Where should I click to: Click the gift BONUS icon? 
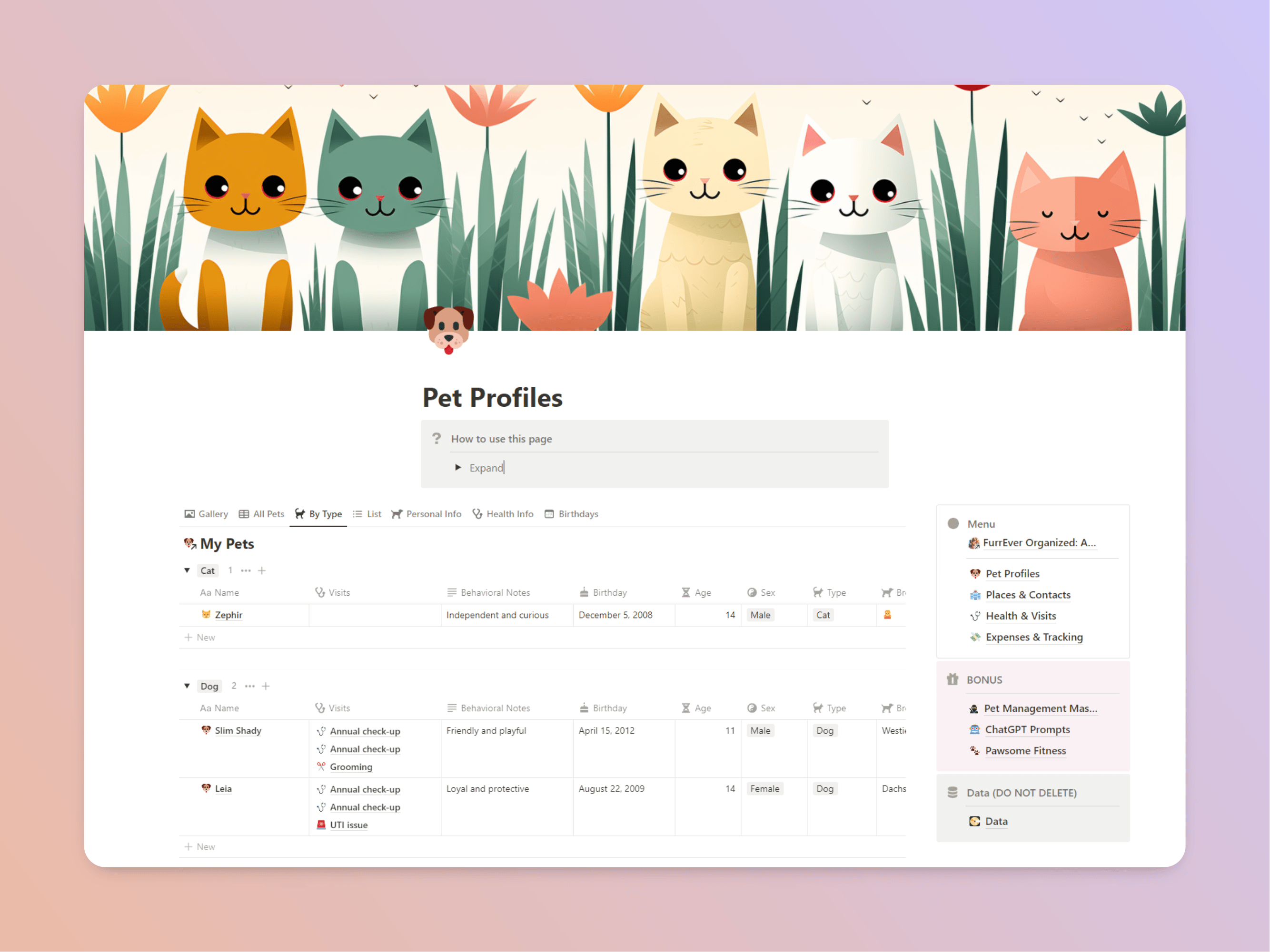pos(952,679)
